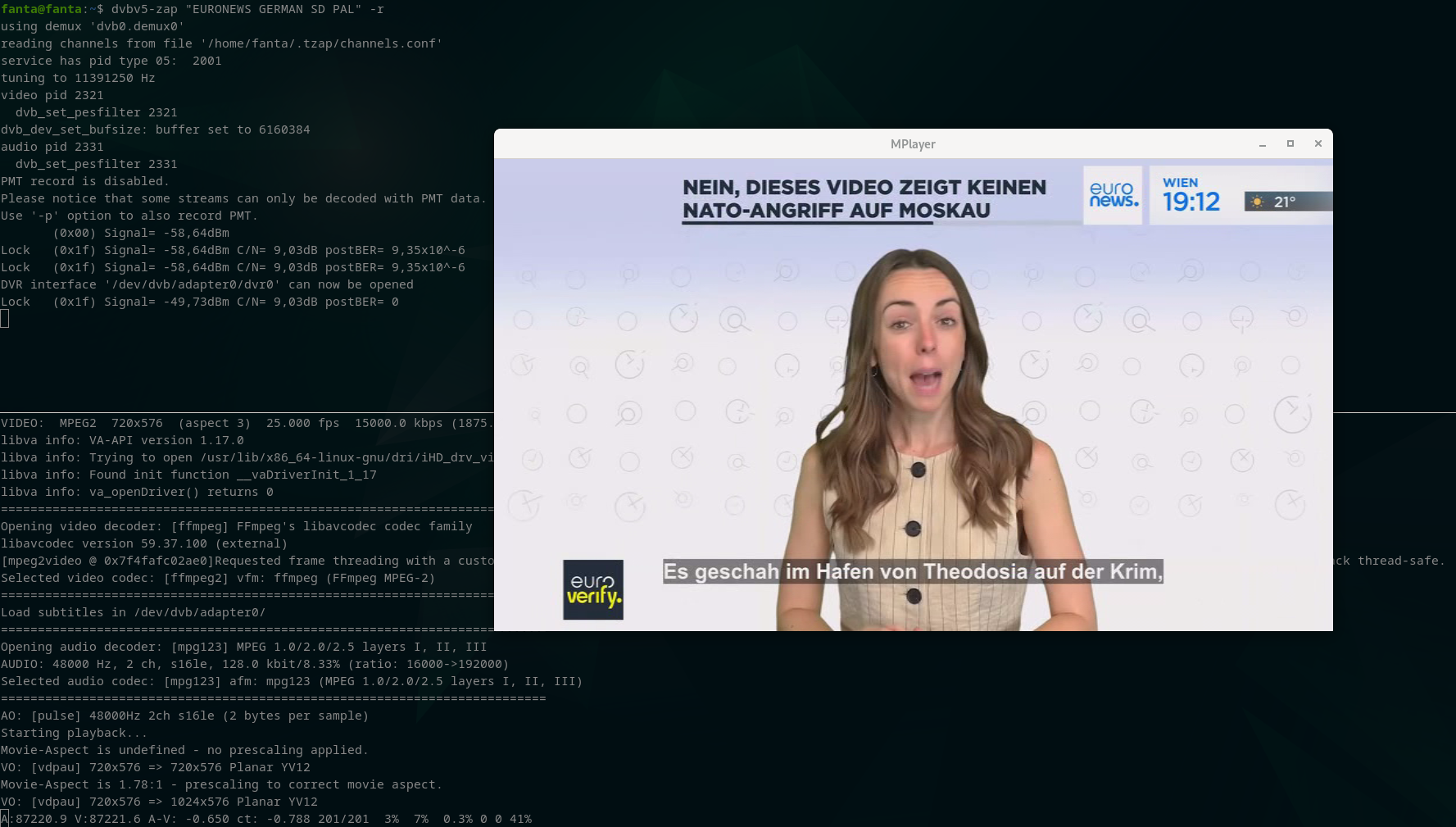
Task: Click the headline 'NEIN, DIESES VIDEO ZEIGT KEINEN'
Action: click(x=864, y=188)
